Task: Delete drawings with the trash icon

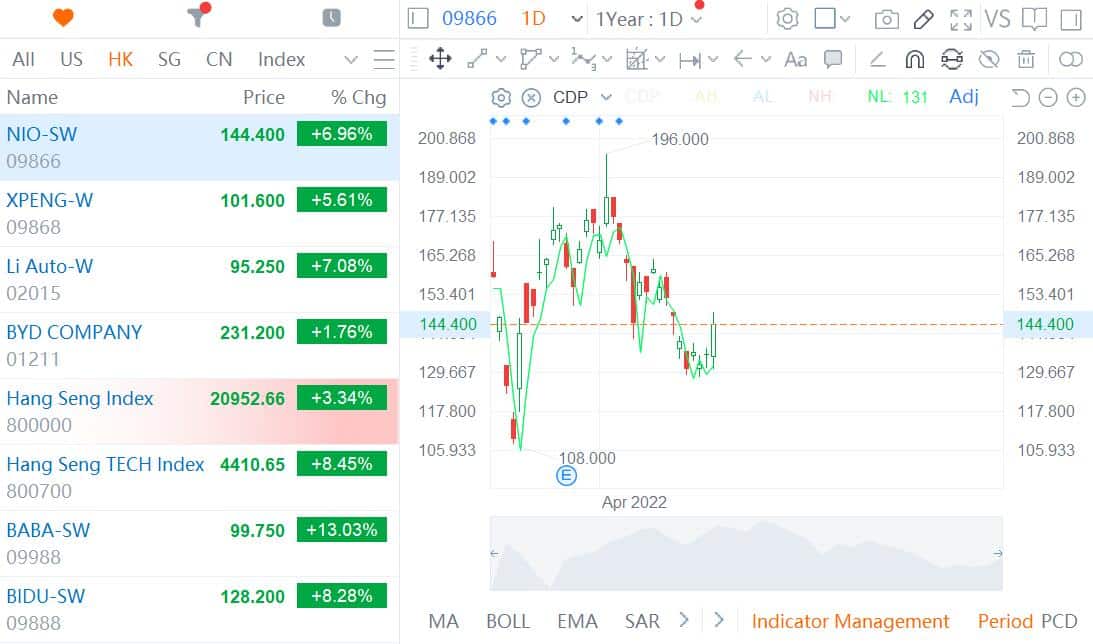Action: [1026, 60]
